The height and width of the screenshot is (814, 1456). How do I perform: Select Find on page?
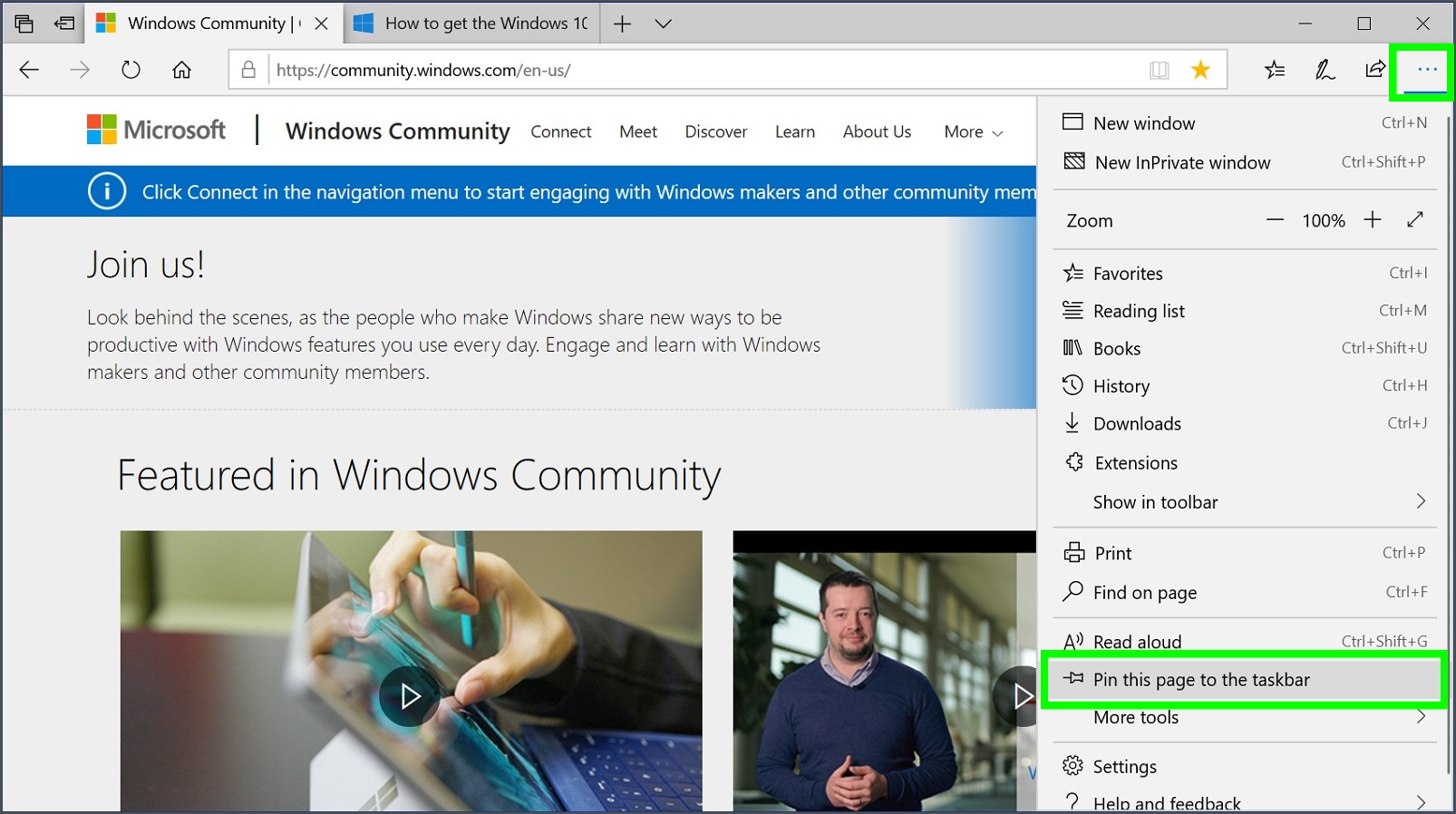(x=1245, y=592)
